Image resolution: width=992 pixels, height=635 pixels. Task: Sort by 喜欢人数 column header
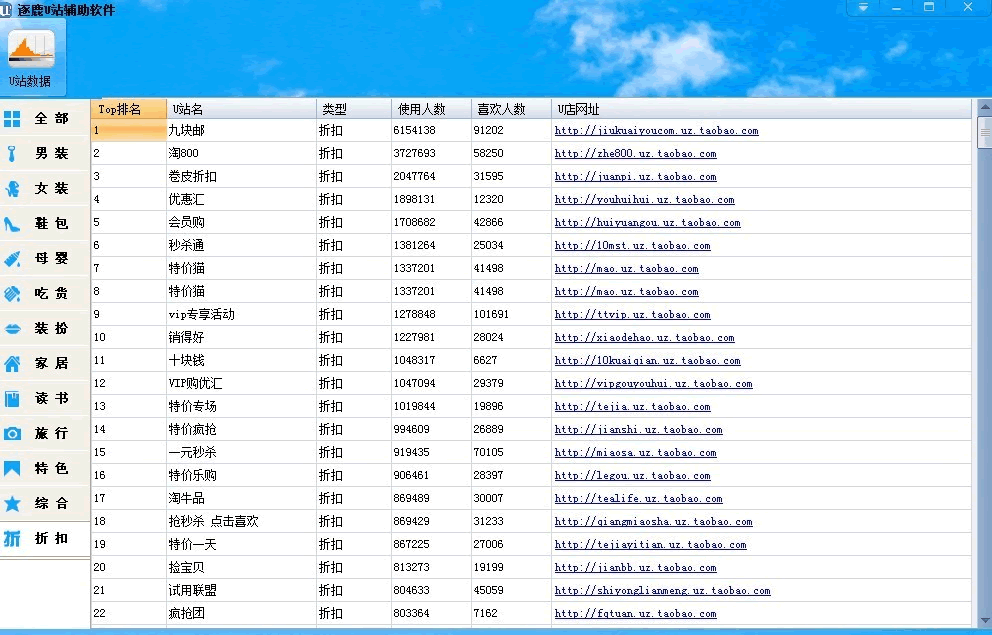tap(511, 109)
